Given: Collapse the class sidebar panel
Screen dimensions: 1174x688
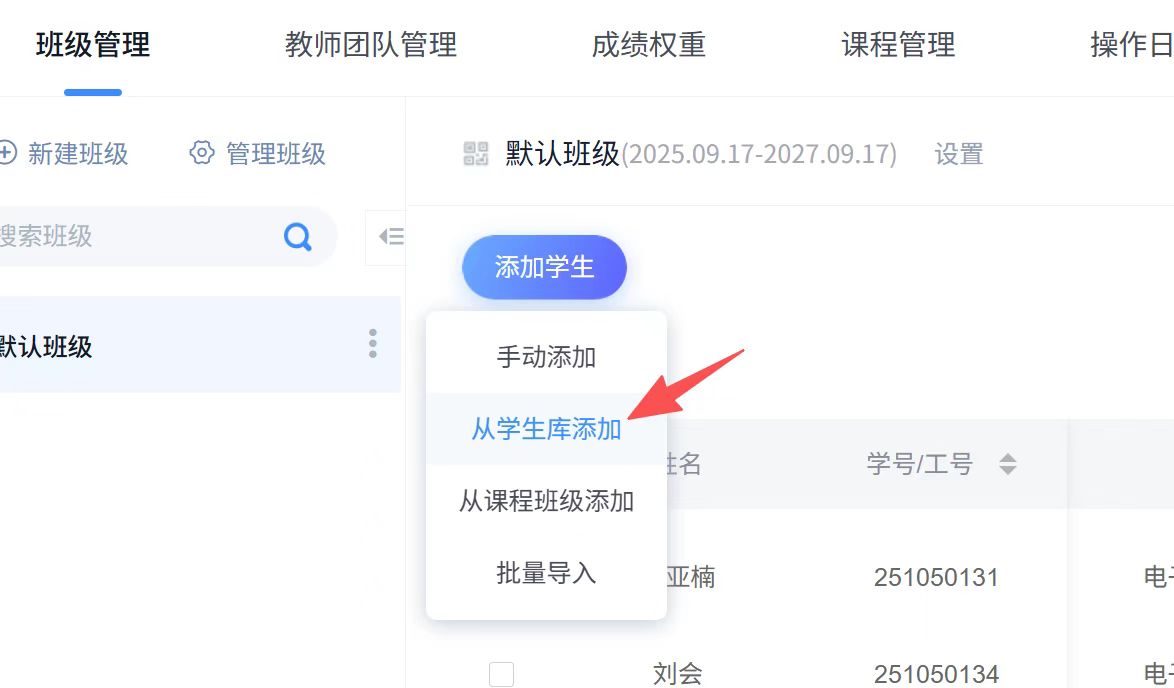Looking at the screenshot, I should (x=390, y=237).
